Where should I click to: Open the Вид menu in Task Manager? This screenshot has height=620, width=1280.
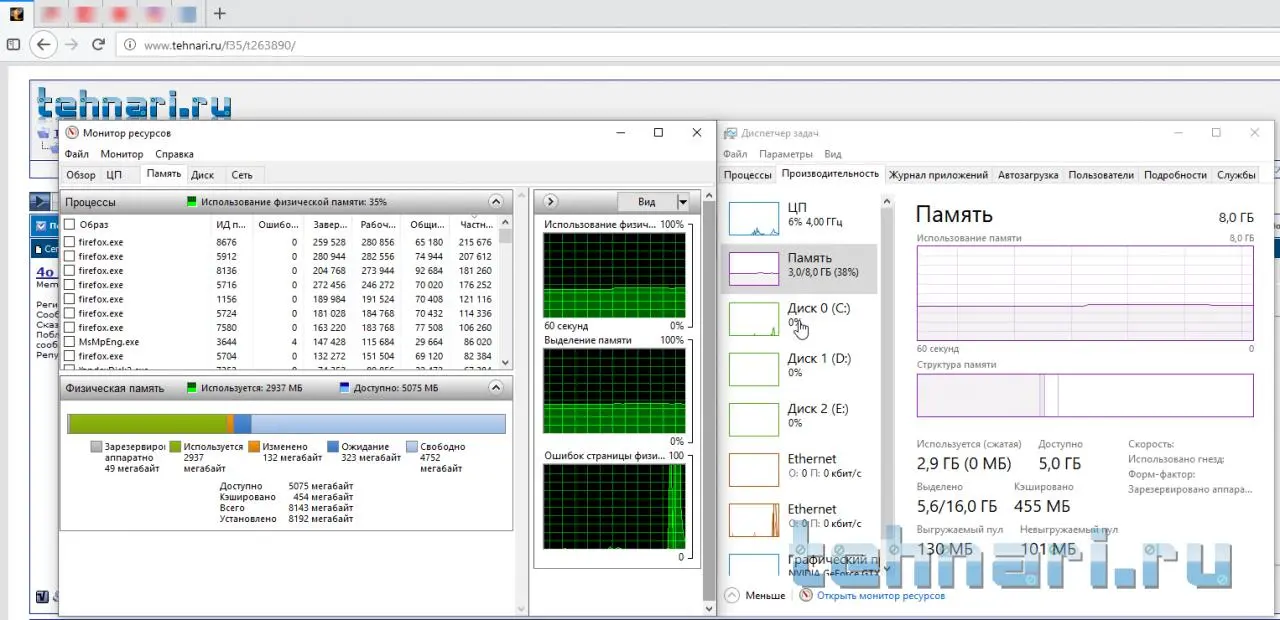(833, 154)
